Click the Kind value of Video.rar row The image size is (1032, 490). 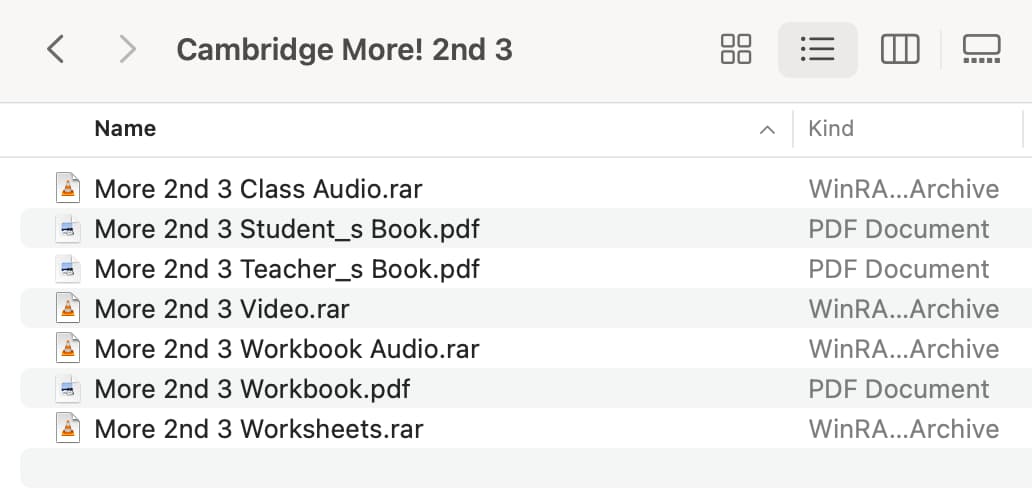(x=904, y=309)
